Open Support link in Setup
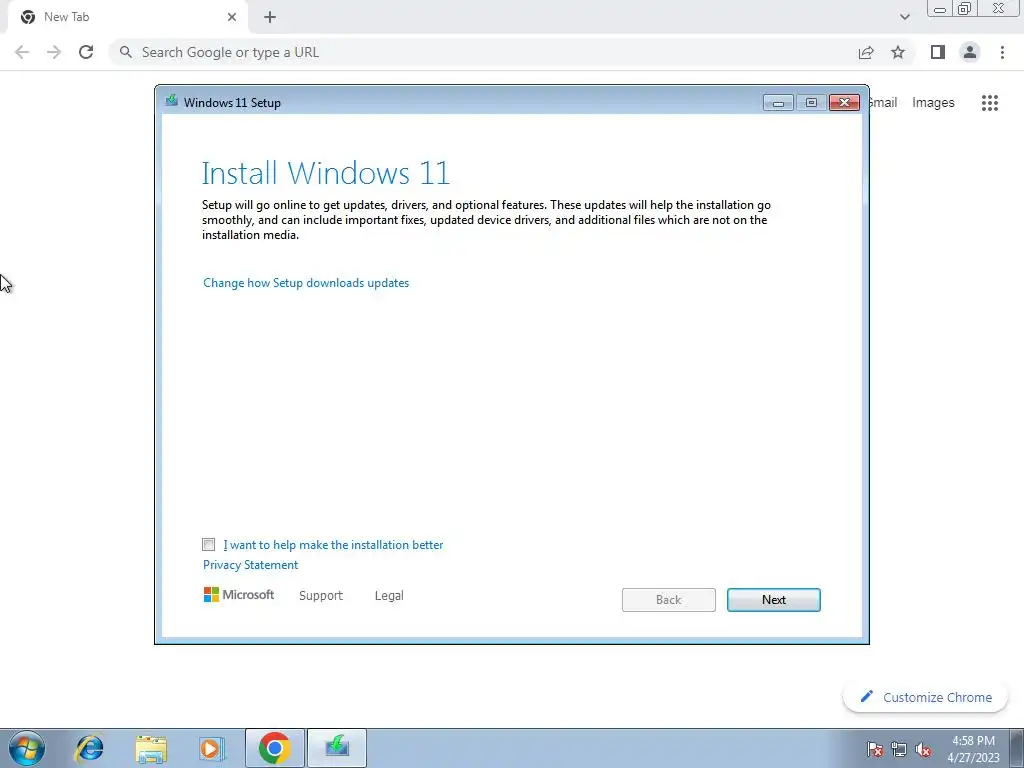This screenshot has height=768, width=1024. click(x=321, y=596)
